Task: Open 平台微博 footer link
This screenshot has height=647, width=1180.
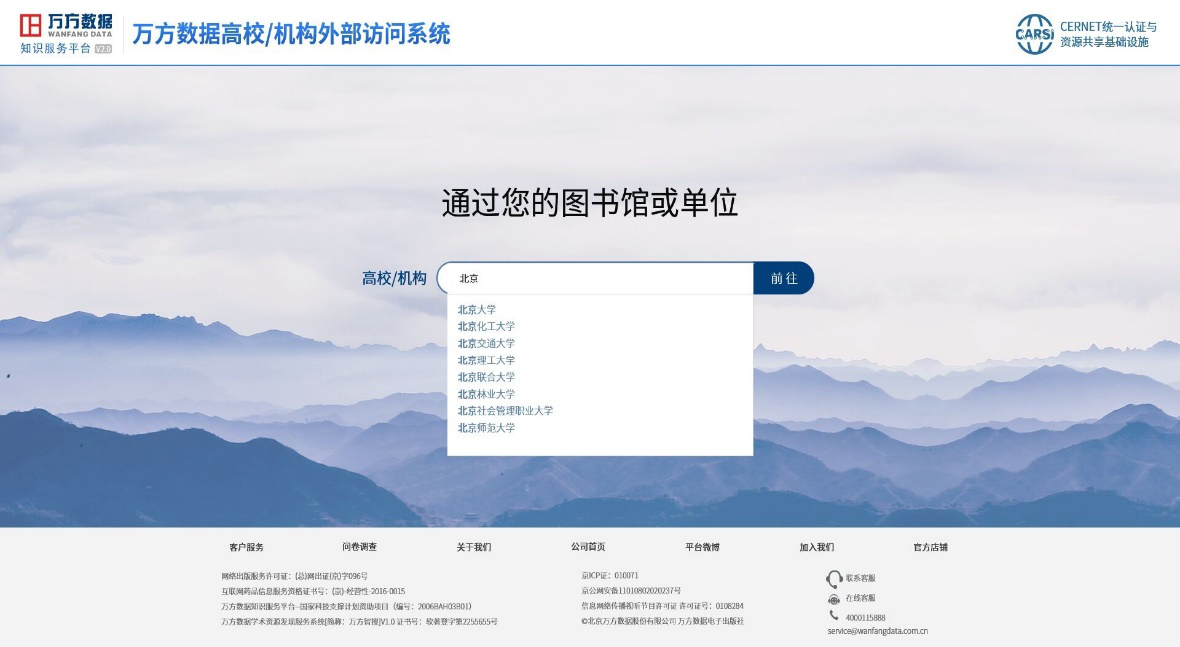Action: pos(702,547)
